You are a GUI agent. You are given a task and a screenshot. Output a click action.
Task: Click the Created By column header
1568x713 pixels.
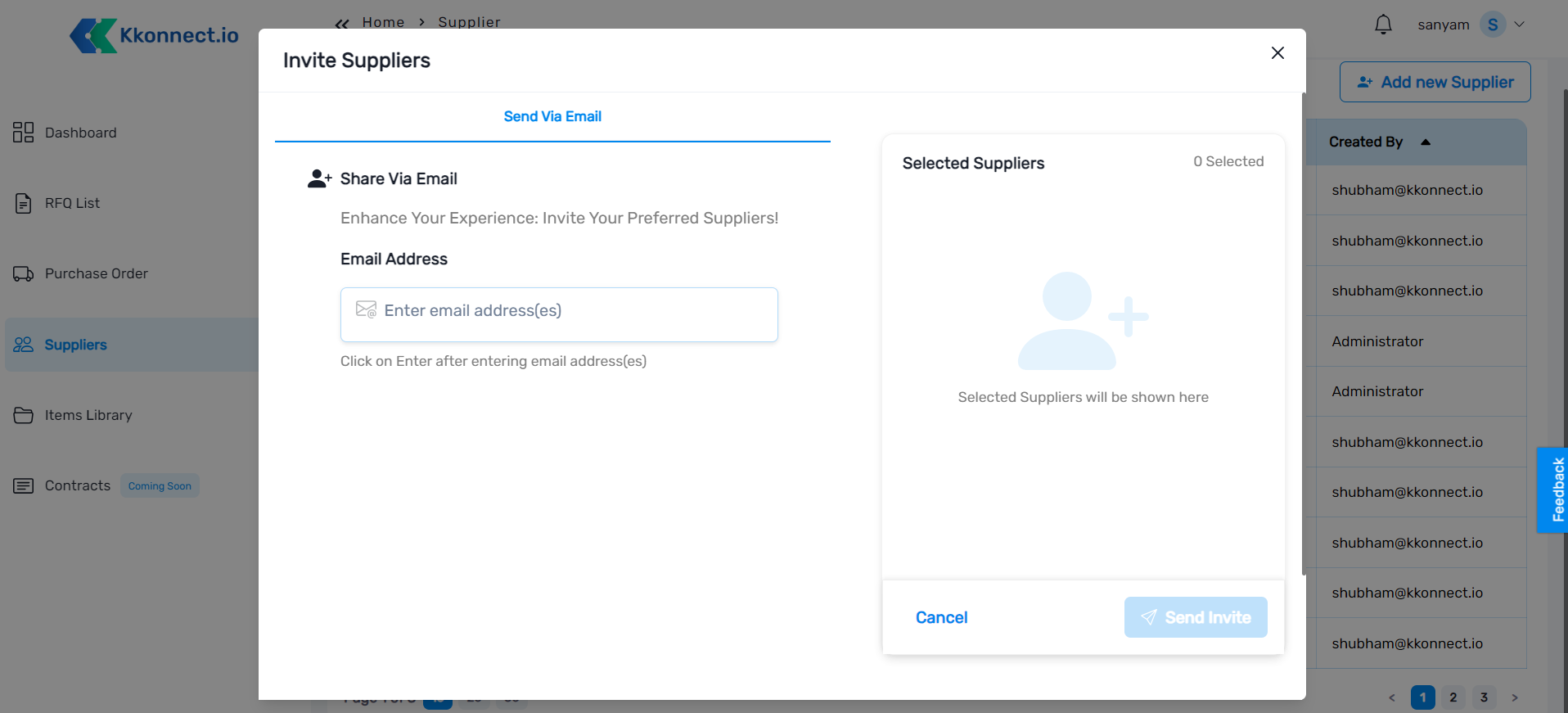[x=1366, y=142]
